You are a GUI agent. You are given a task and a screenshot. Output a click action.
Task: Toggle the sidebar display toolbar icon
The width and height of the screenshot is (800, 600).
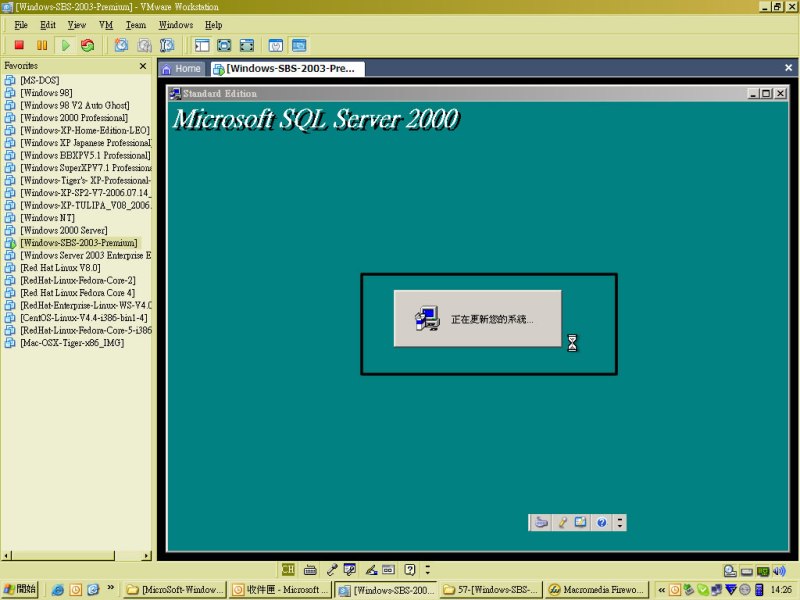[x=202, y=45]
